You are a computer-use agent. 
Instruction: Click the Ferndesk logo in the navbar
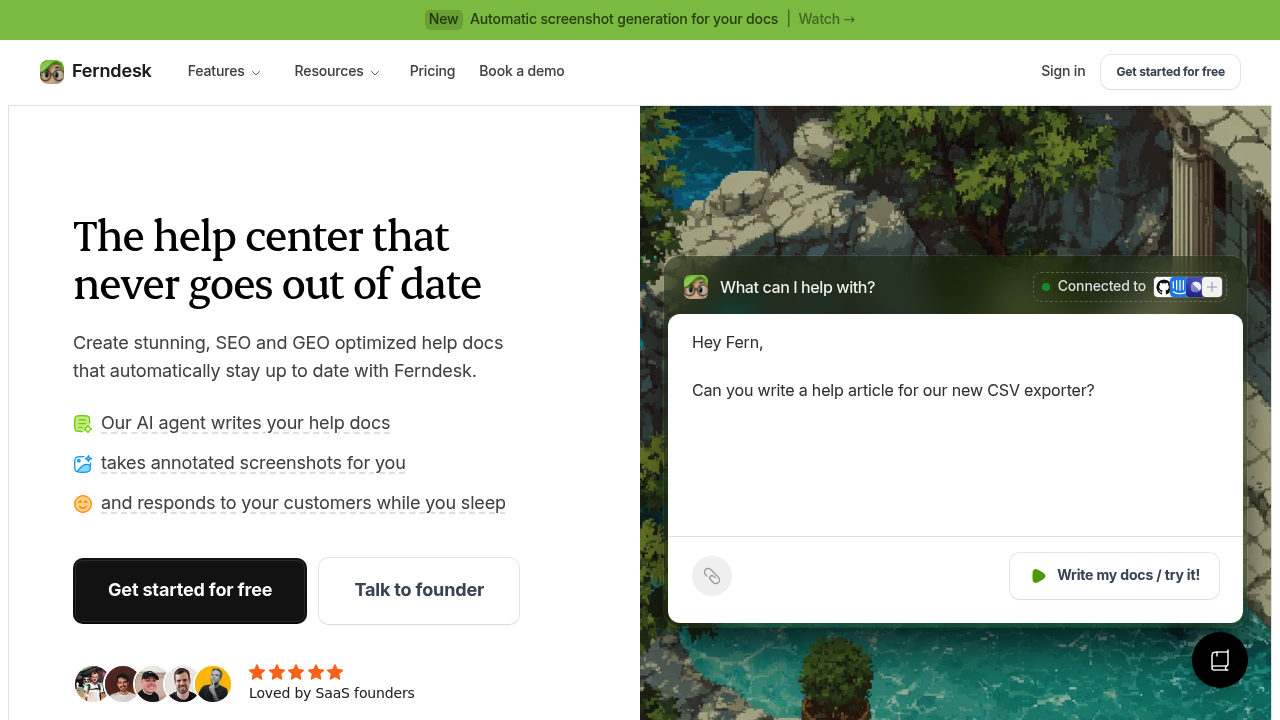click(95, 71)
